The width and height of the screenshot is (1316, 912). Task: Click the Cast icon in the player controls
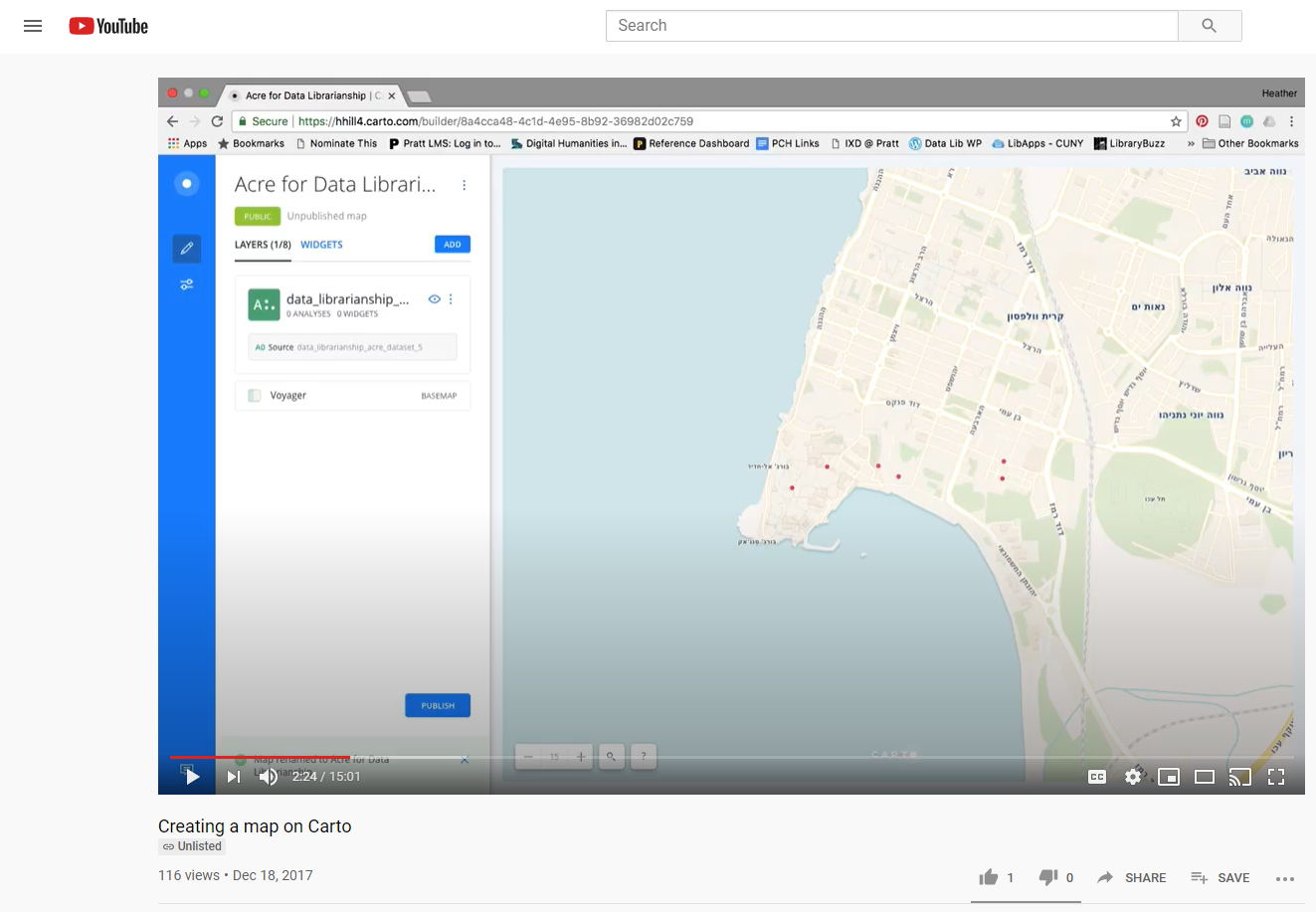(x=1239, y=776)
